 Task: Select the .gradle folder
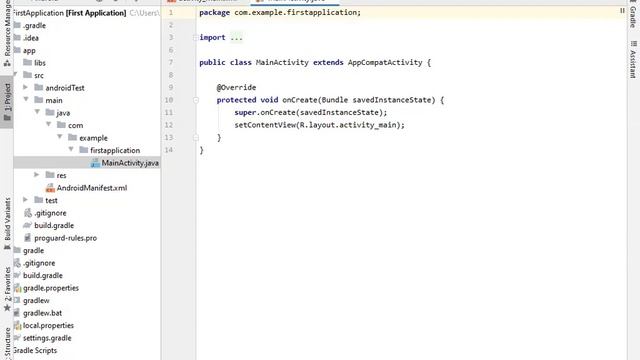click(x=34, y=25)
